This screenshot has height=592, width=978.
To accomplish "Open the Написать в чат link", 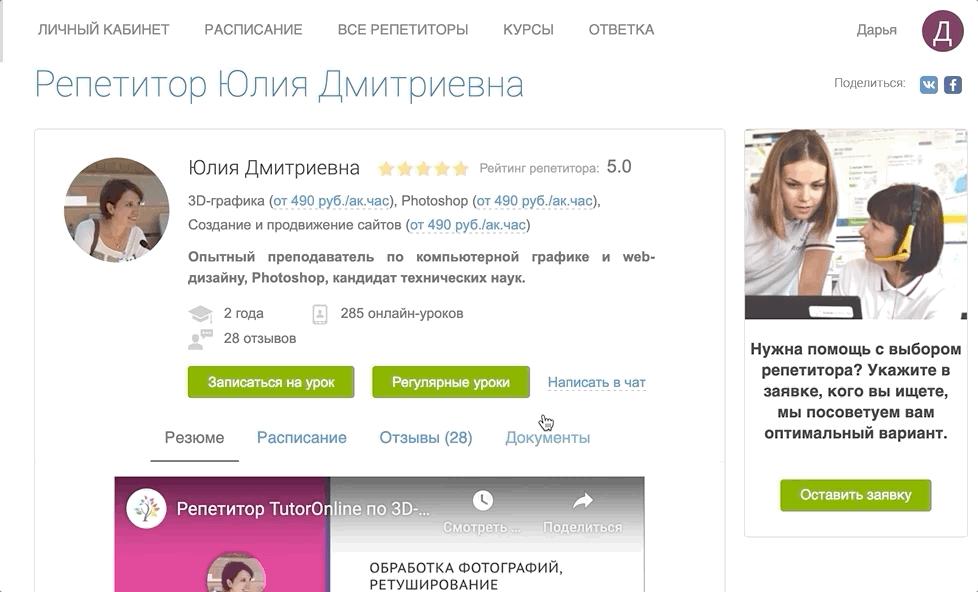I will pyautogui.click(x=596, y=382).
